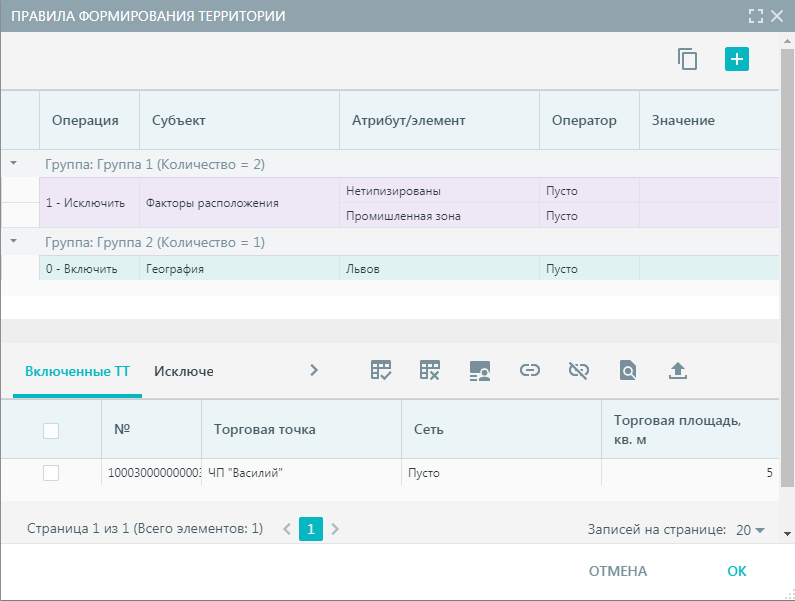Image resolution: width=795 pixels, height=601 pixels.
Task: Open records per page dropdown
Action: (750, 530)
